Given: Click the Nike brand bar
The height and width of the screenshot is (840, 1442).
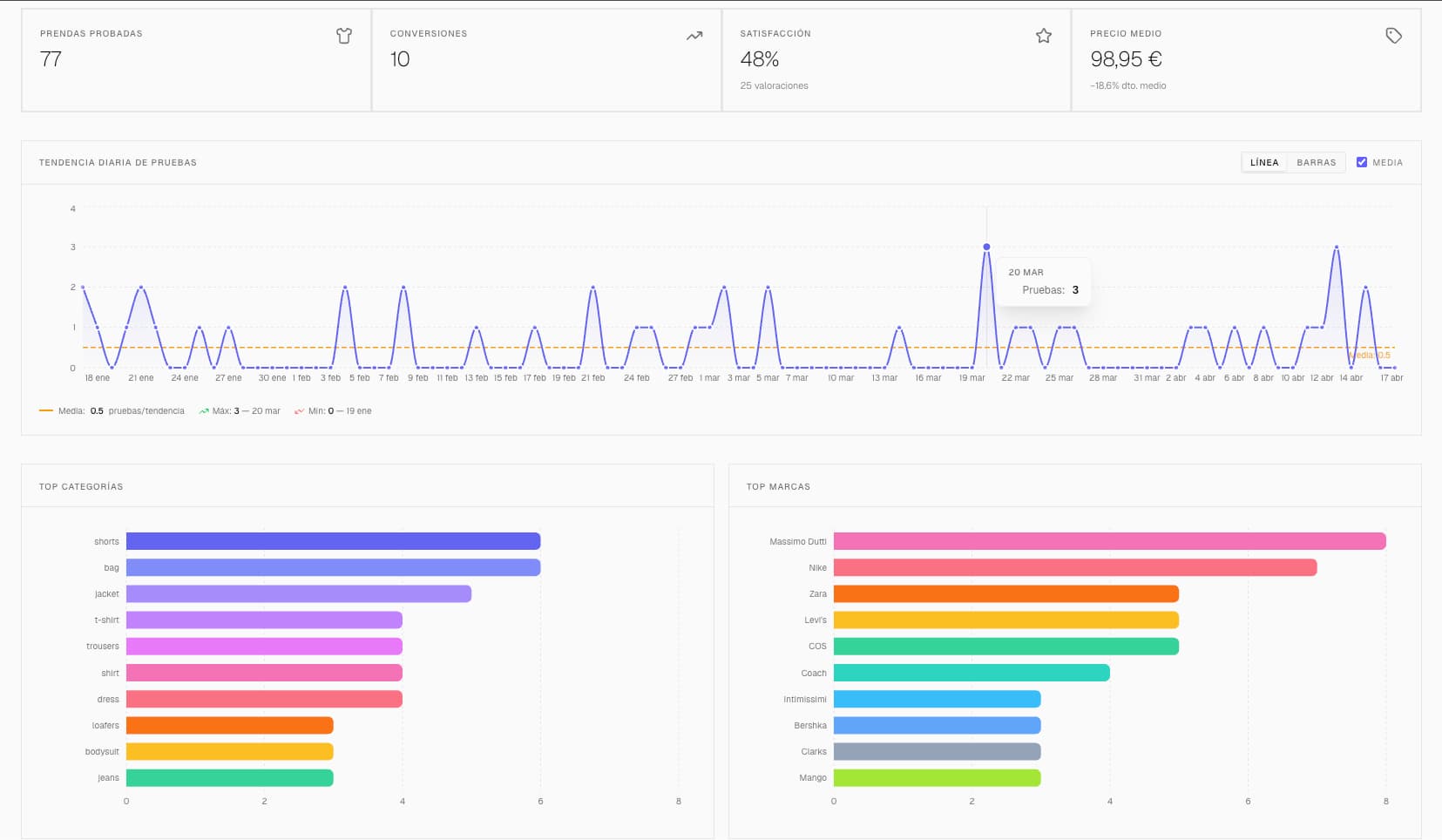Looking at the screenshot, I should coord(1074,568).
